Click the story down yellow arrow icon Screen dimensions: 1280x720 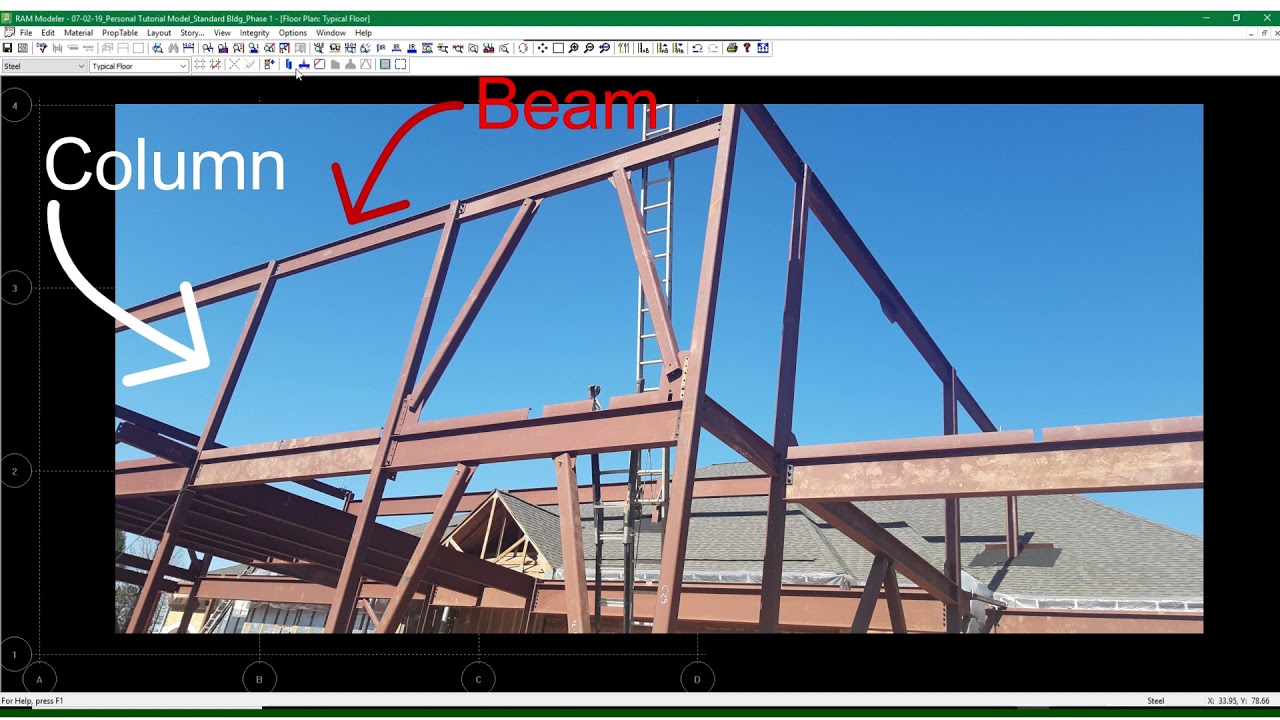(678, 48)
